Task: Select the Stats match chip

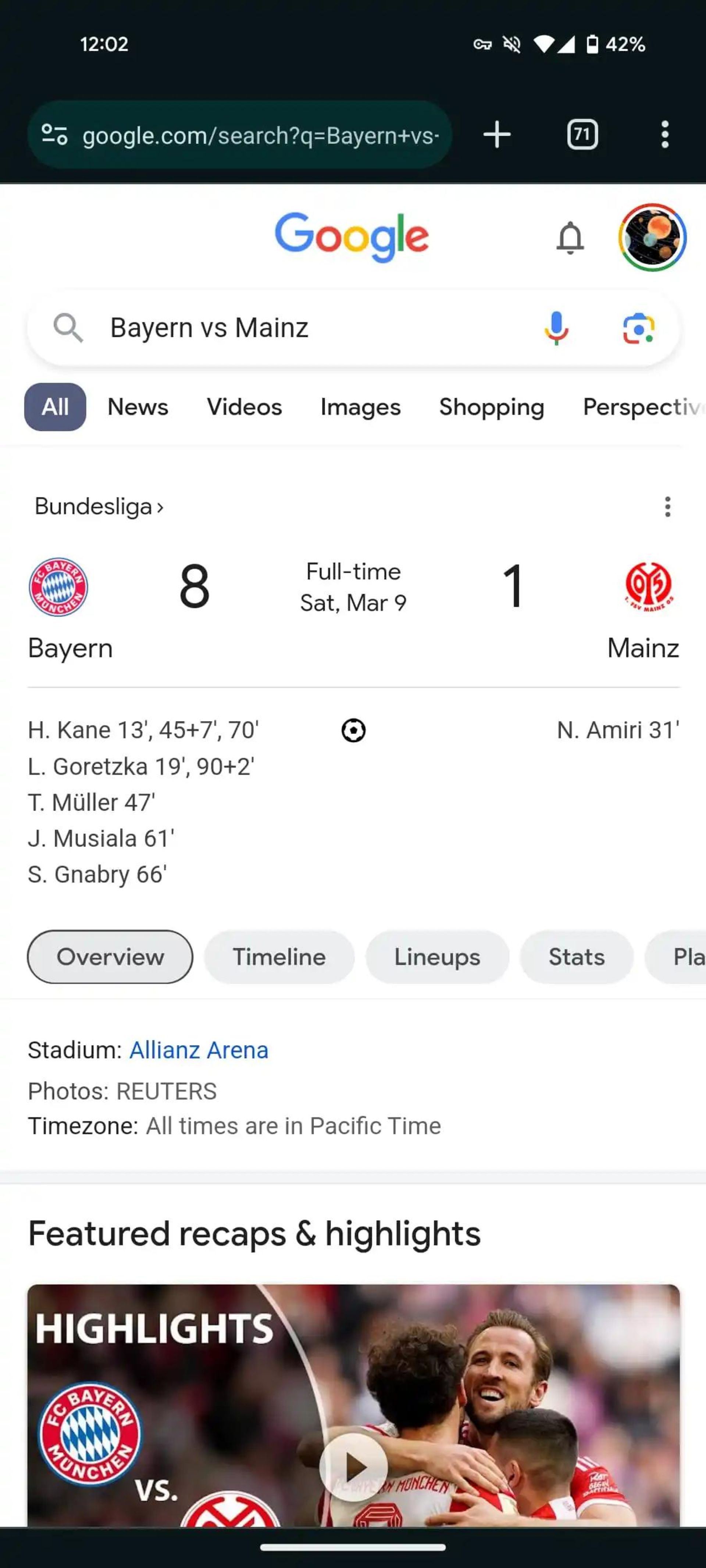Action: coord(576,957)
